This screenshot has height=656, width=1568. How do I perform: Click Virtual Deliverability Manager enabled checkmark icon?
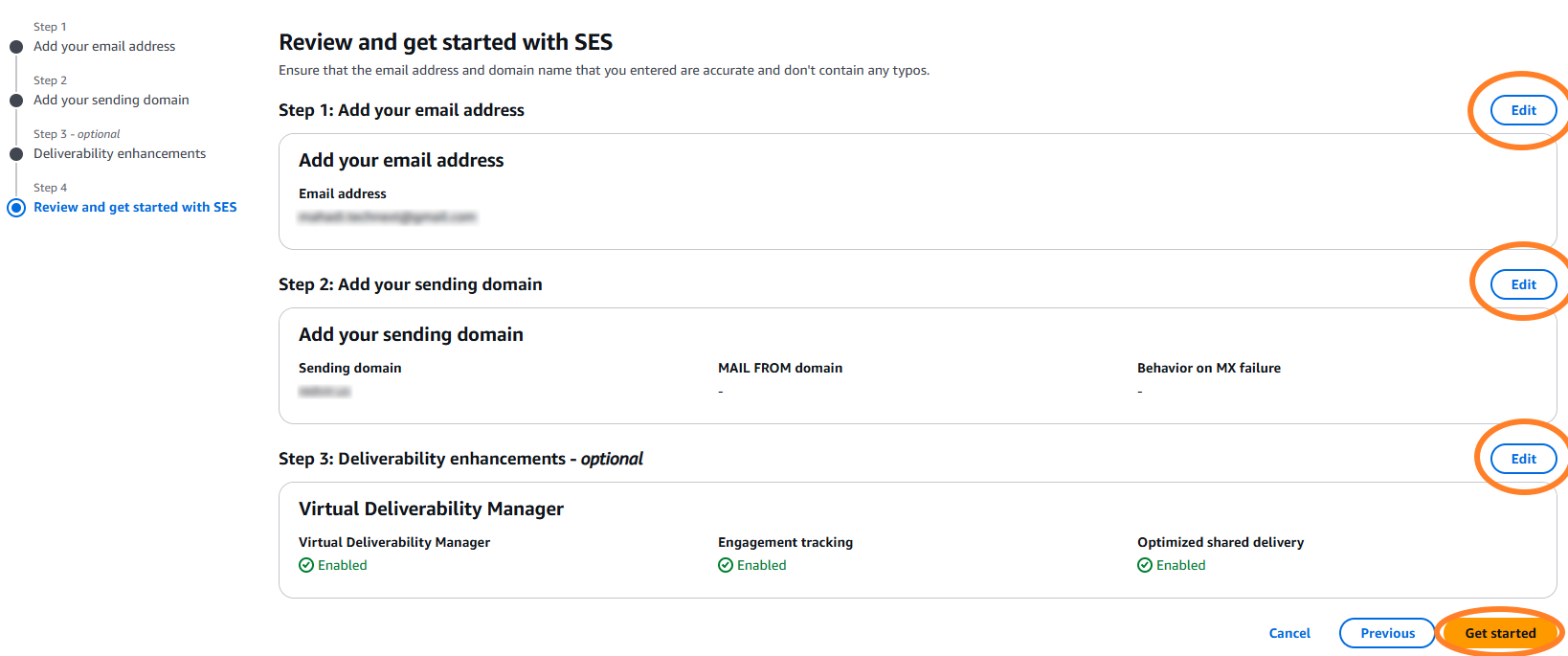[x=306, y=565]
